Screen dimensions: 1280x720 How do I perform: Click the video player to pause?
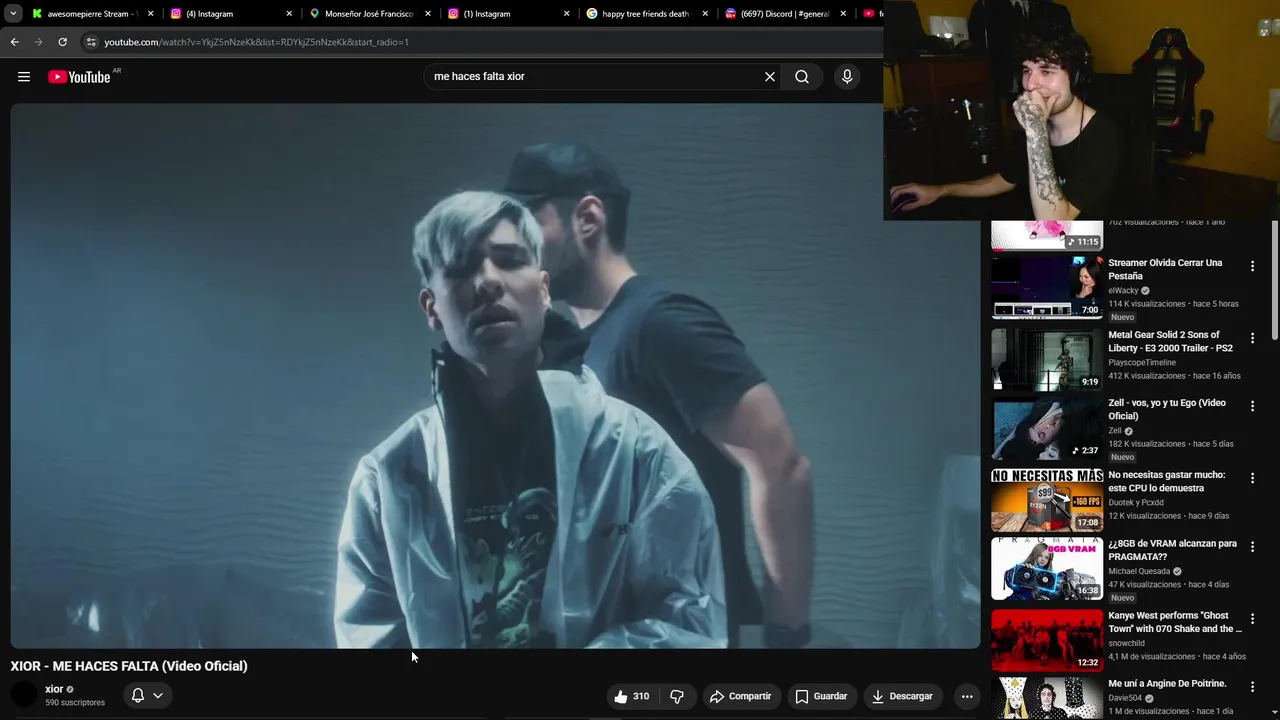tap(496, 376)
